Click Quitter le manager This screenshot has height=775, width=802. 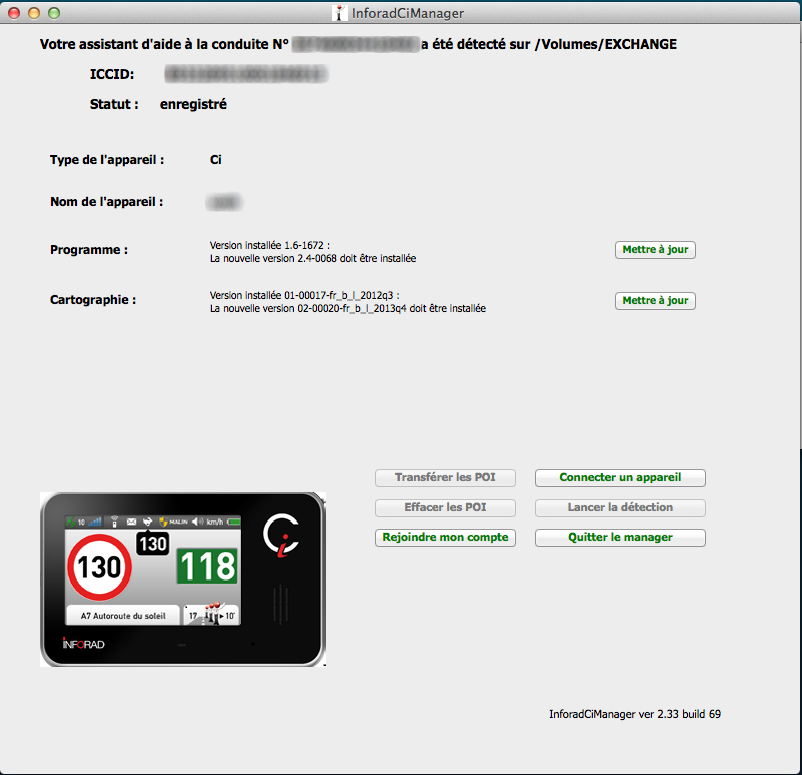pos(620,538)
